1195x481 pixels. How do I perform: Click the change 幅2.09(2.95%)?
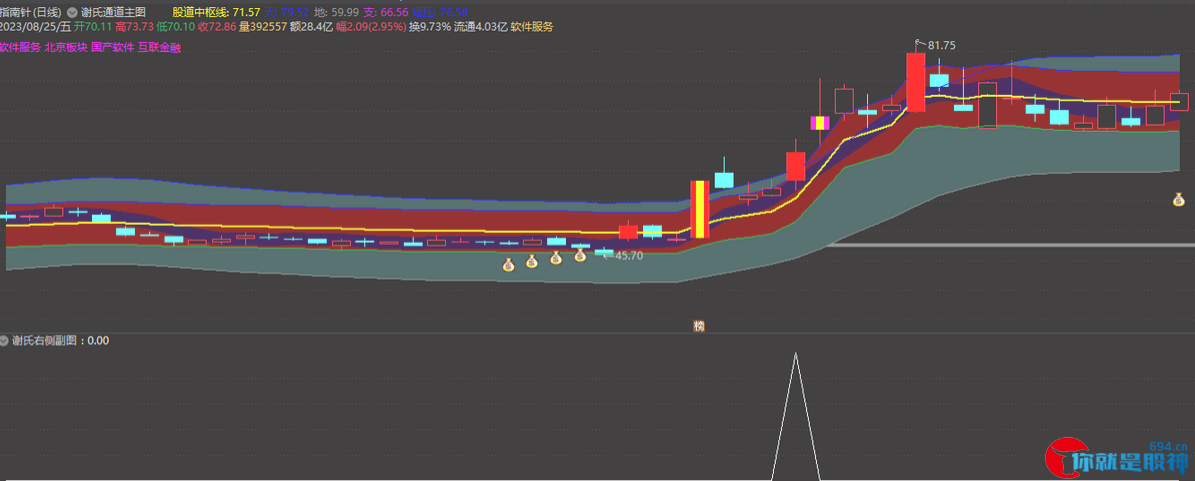tap(371, 27)
